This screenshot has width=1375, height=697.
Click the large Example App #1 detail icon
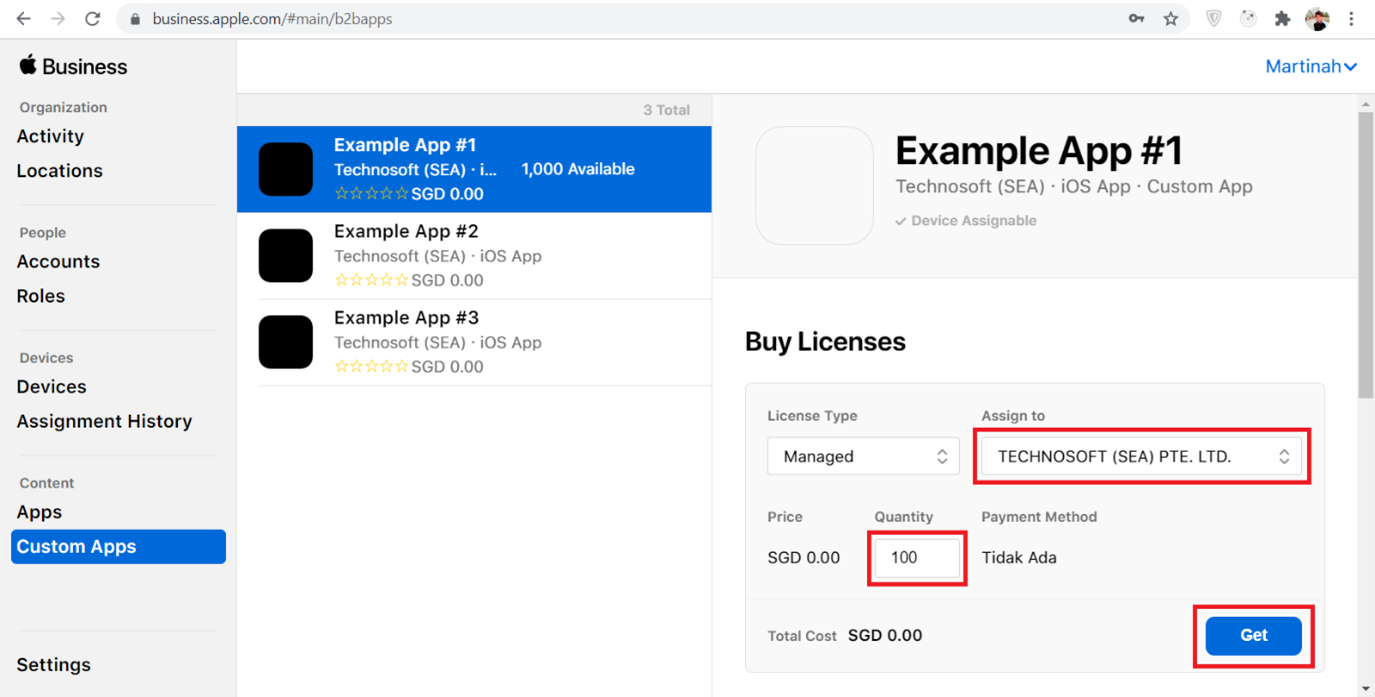tap(813, 185)
